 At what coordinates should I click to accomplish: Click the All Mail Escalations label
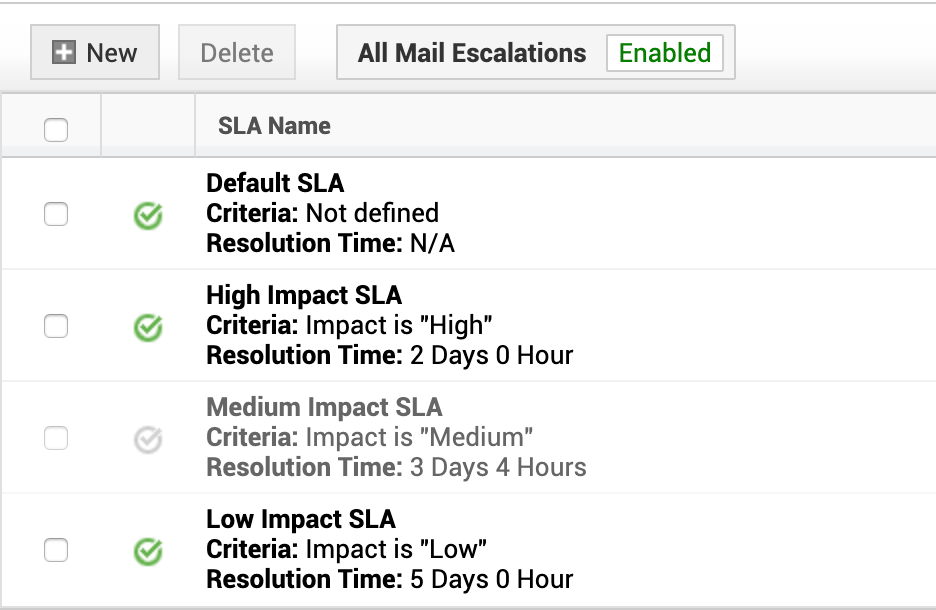click(472, 53)
